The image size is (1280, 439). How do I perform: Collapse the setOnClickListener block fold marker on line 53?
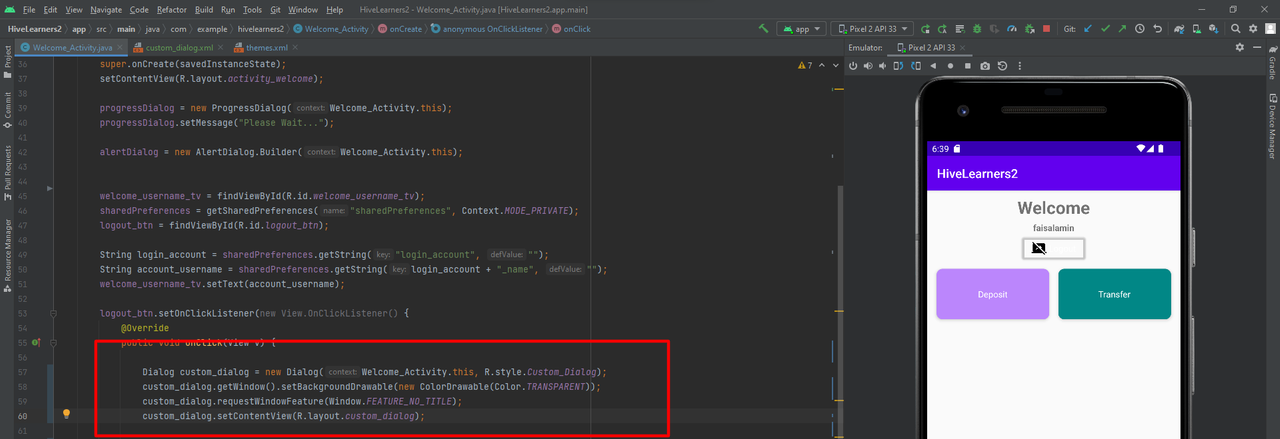click(x=52, y=313)
